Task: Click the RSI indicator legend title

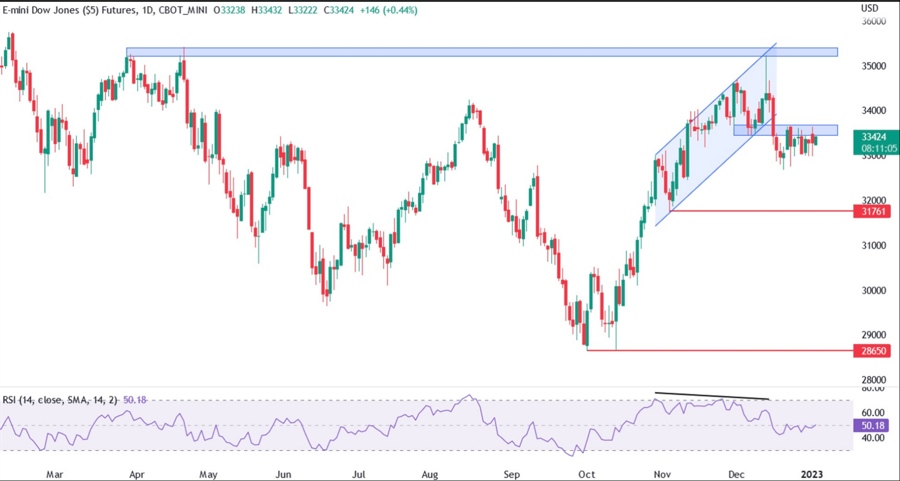Action: [x=58, y=400]
